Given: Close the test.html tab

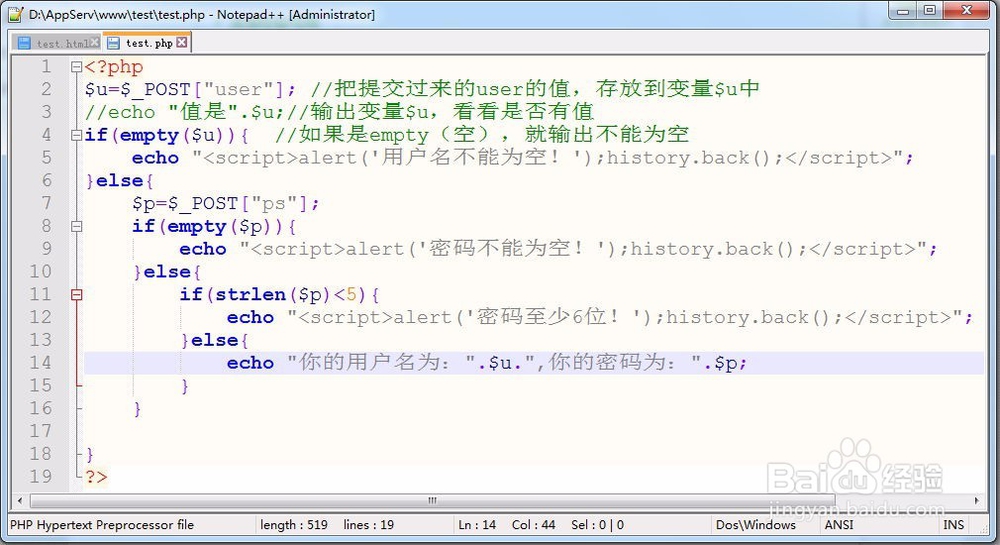Looking at the screenshot, I should coord(95,43).
